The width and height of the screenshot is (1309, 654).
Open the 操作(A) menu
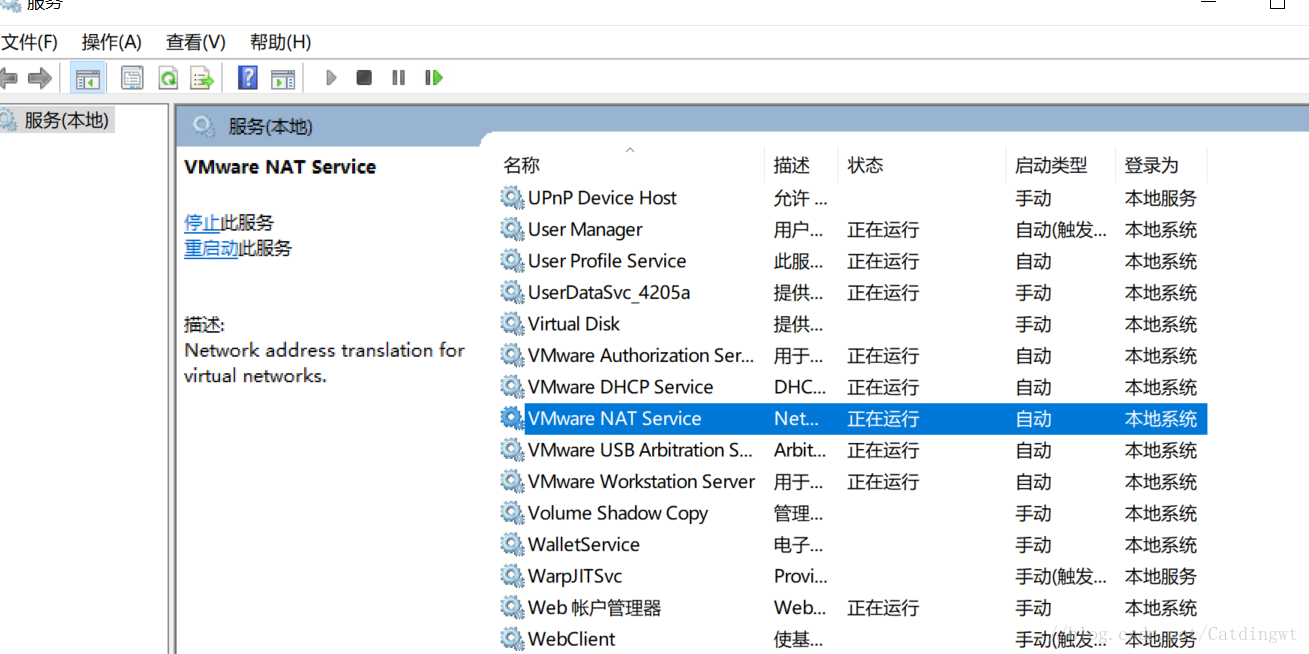point(112,42)
